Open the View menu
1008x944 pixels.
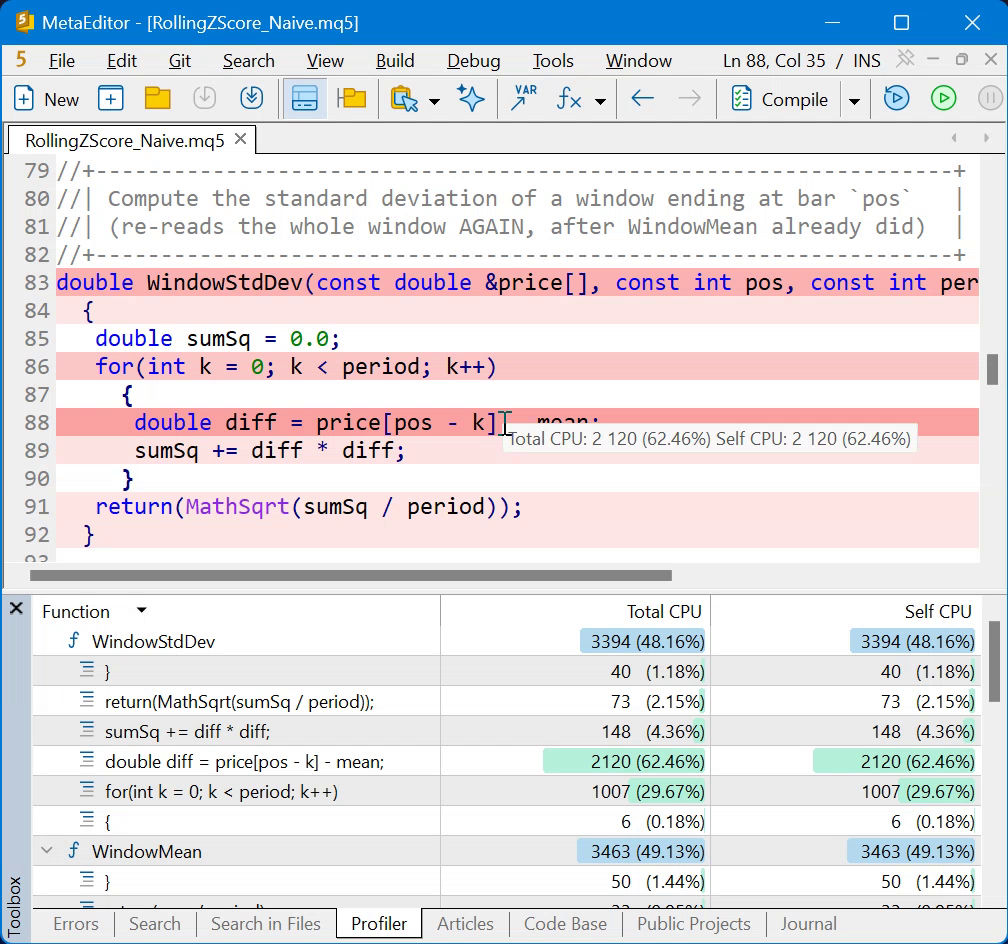[325, 60]
